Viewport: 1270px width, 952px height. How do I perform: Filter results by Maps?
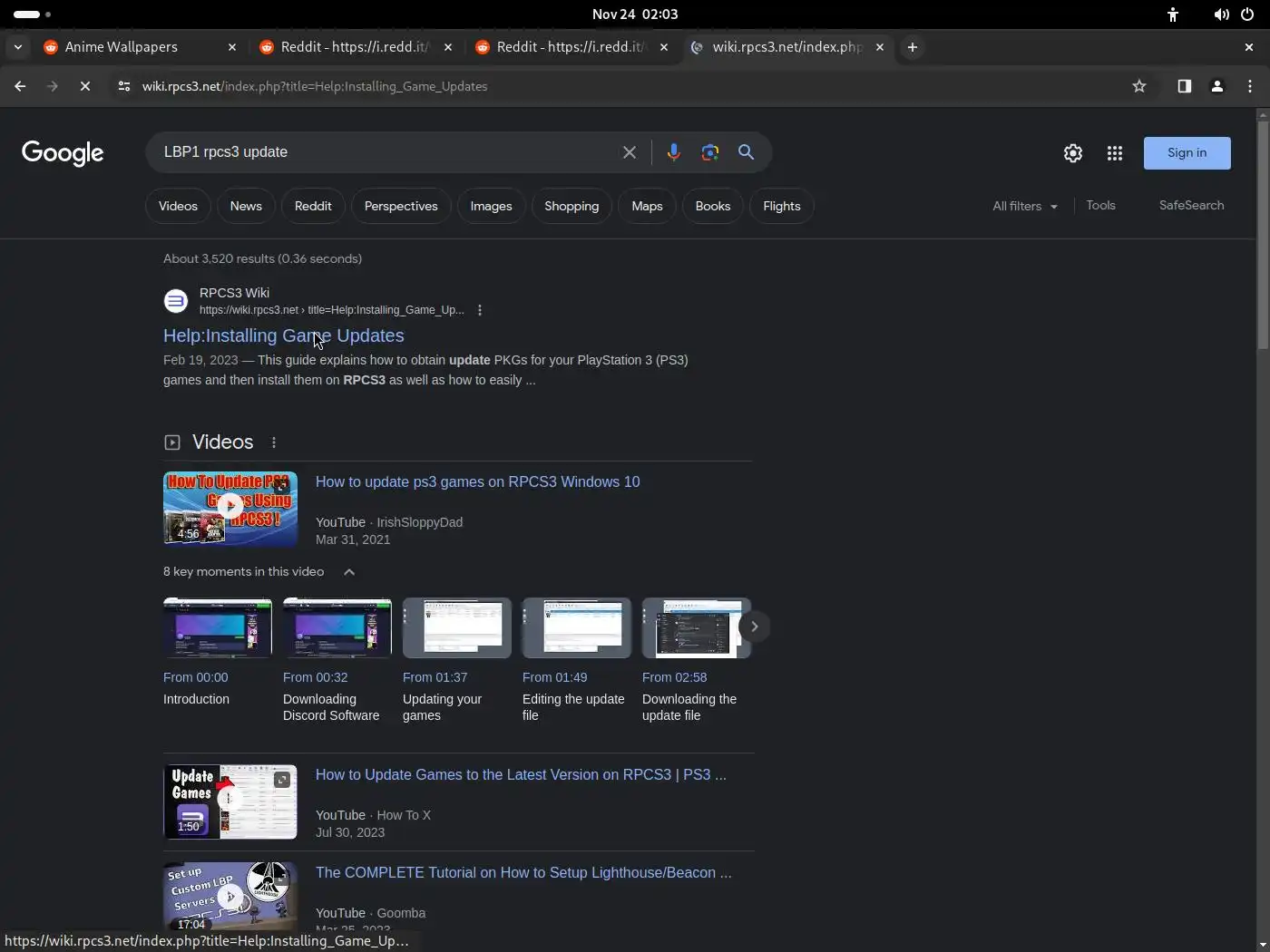click(647, 206)
